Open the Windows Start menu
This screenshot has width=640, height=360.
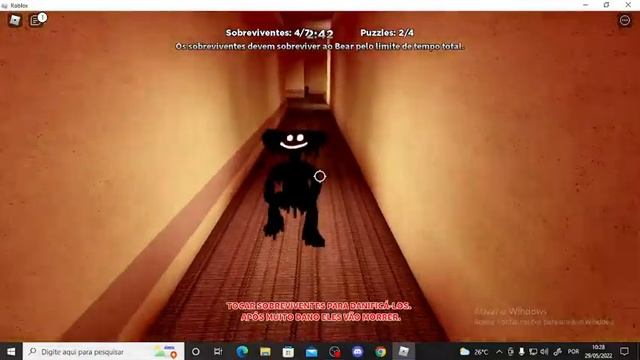[x=11, y=351]
